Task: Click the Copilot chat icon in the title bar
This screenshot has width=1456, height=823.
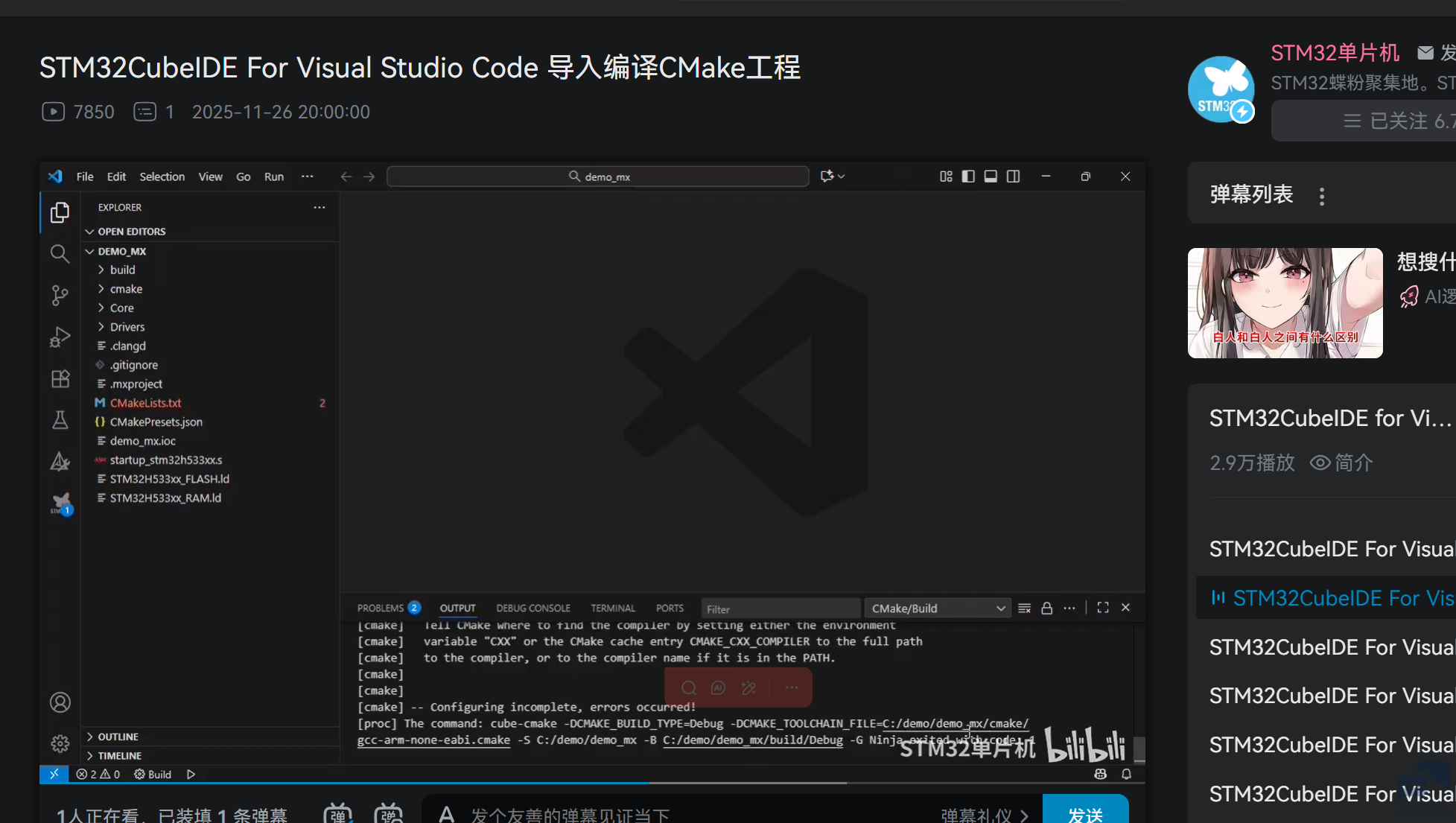Action: [x=827, y=177]
